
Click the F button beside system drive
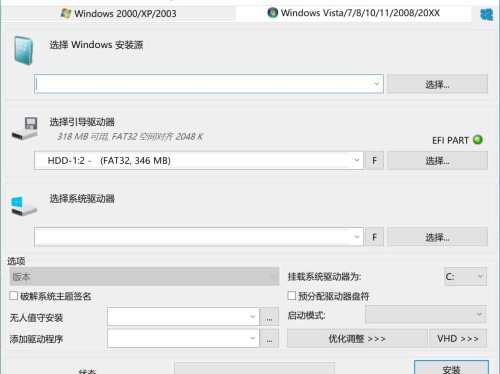pyautogui.click(x=374, y=237)
